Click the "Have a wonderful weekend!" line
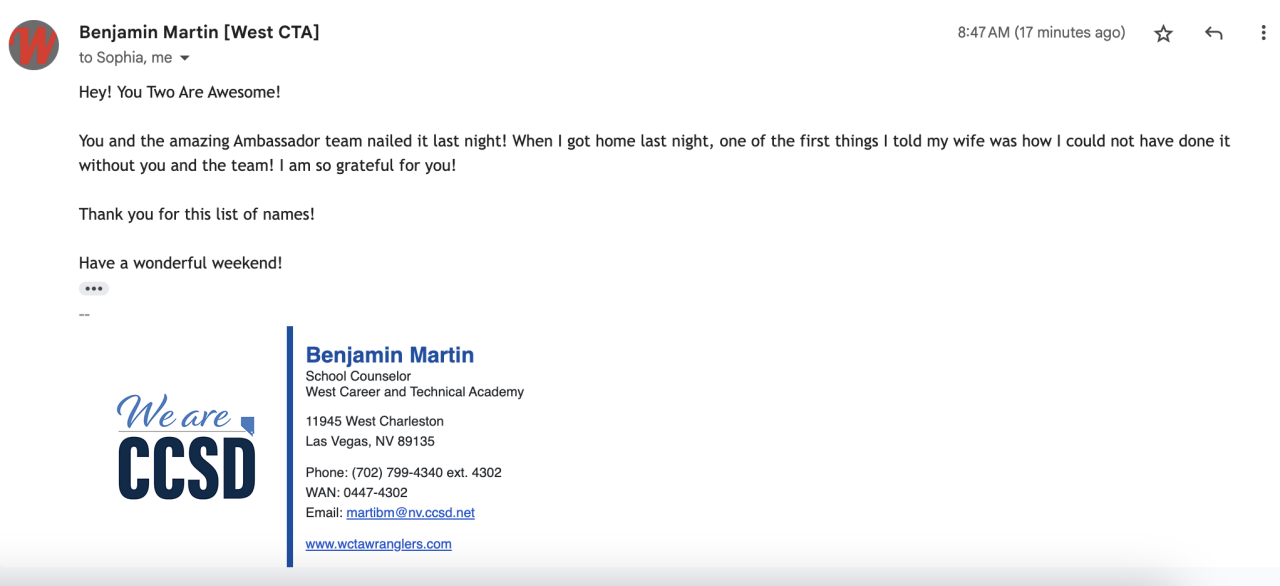This screenshot has height=586, width=1280. coord(180,263)
